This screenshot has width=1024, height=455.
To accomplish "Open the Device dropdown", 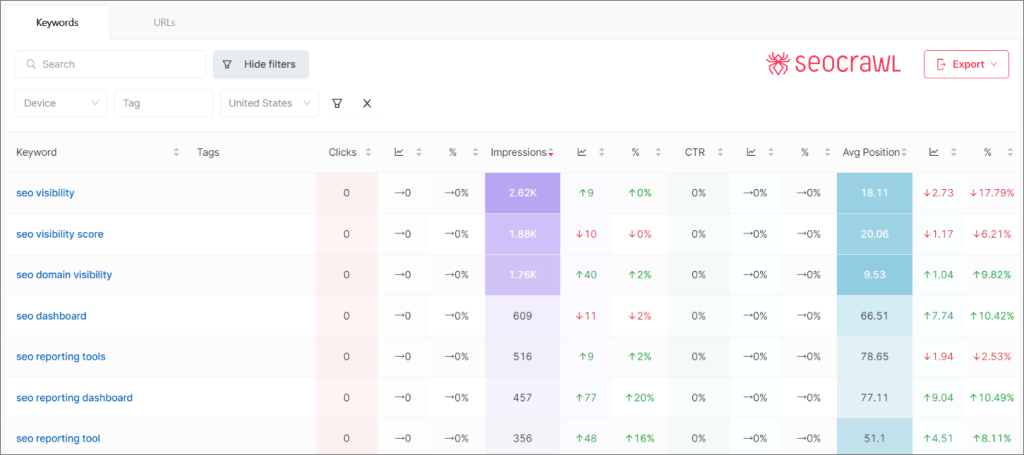I will pyautogui.click(x=61, y=103).
